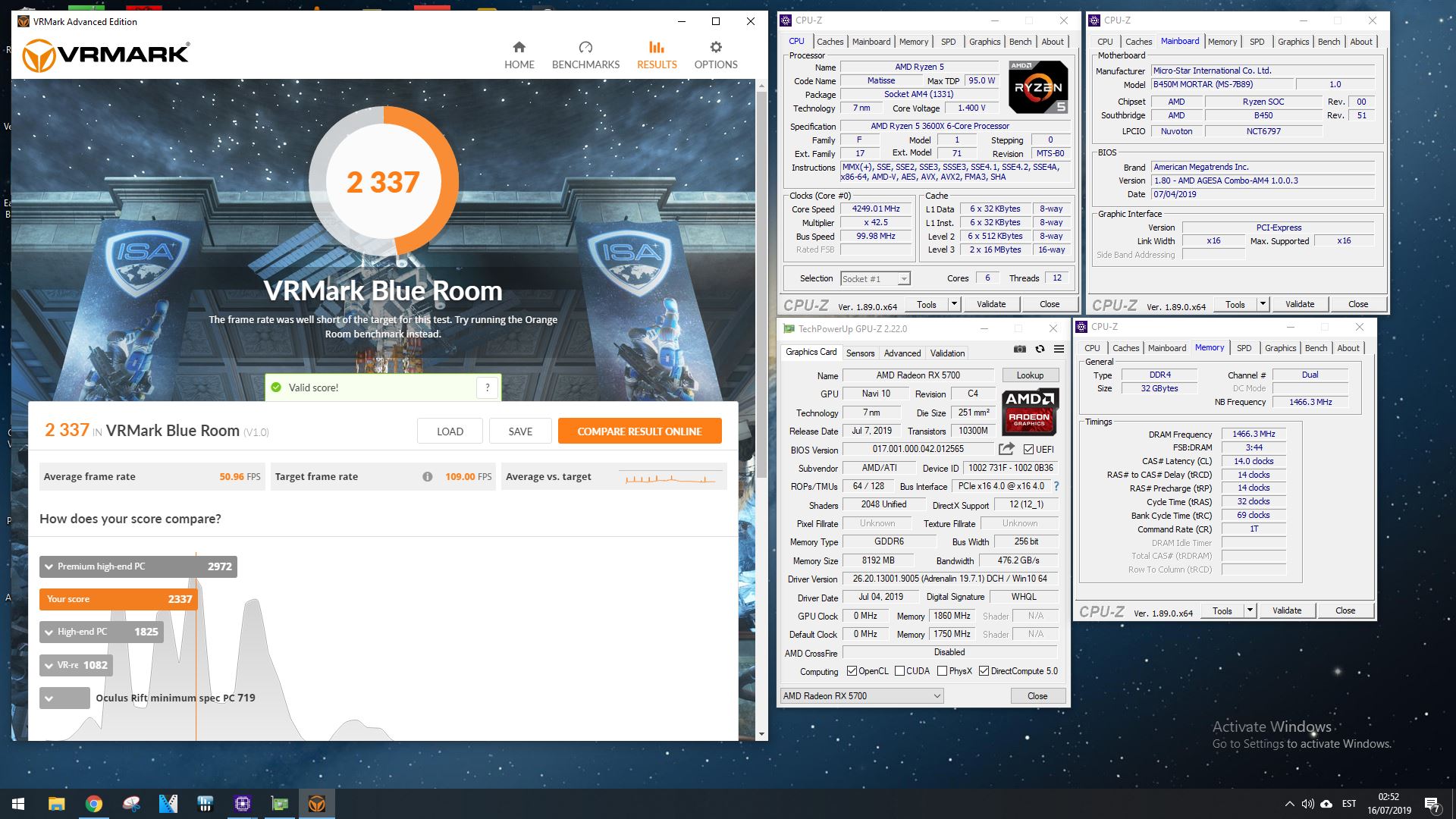Screen dimensions: 1456x819
Task: Click target frame rate info icon
Action: tap(428, 477)
